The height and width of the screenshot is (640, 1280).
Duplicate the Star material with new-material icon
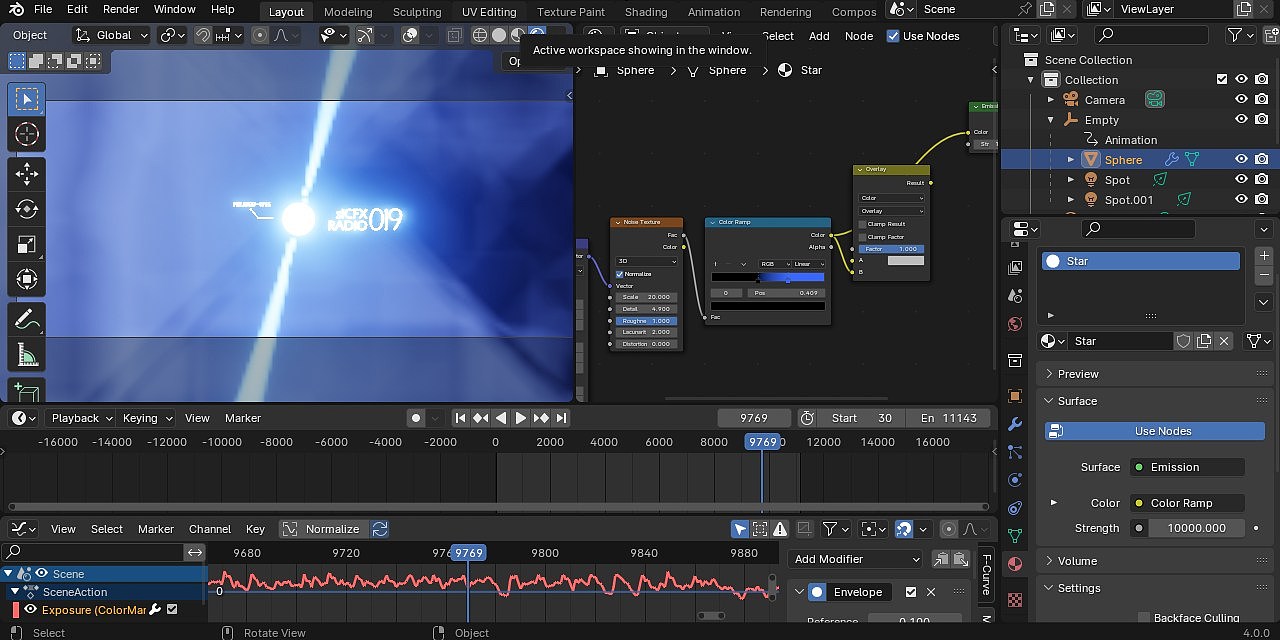[1204, 341]
